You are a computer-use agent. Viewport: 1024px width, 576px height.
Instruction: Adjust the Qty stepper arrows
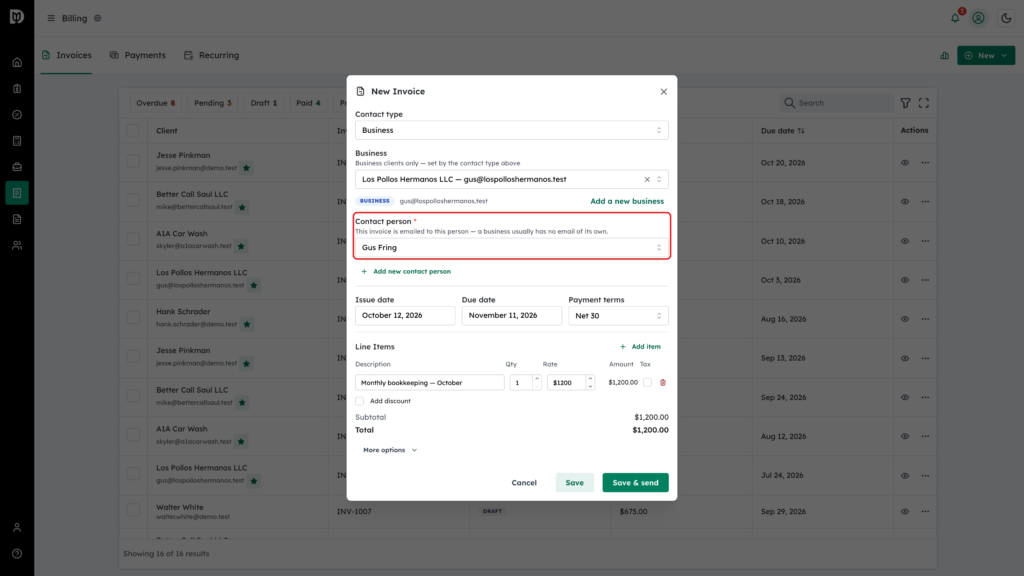pyautogui.click(x=537, y=383)
